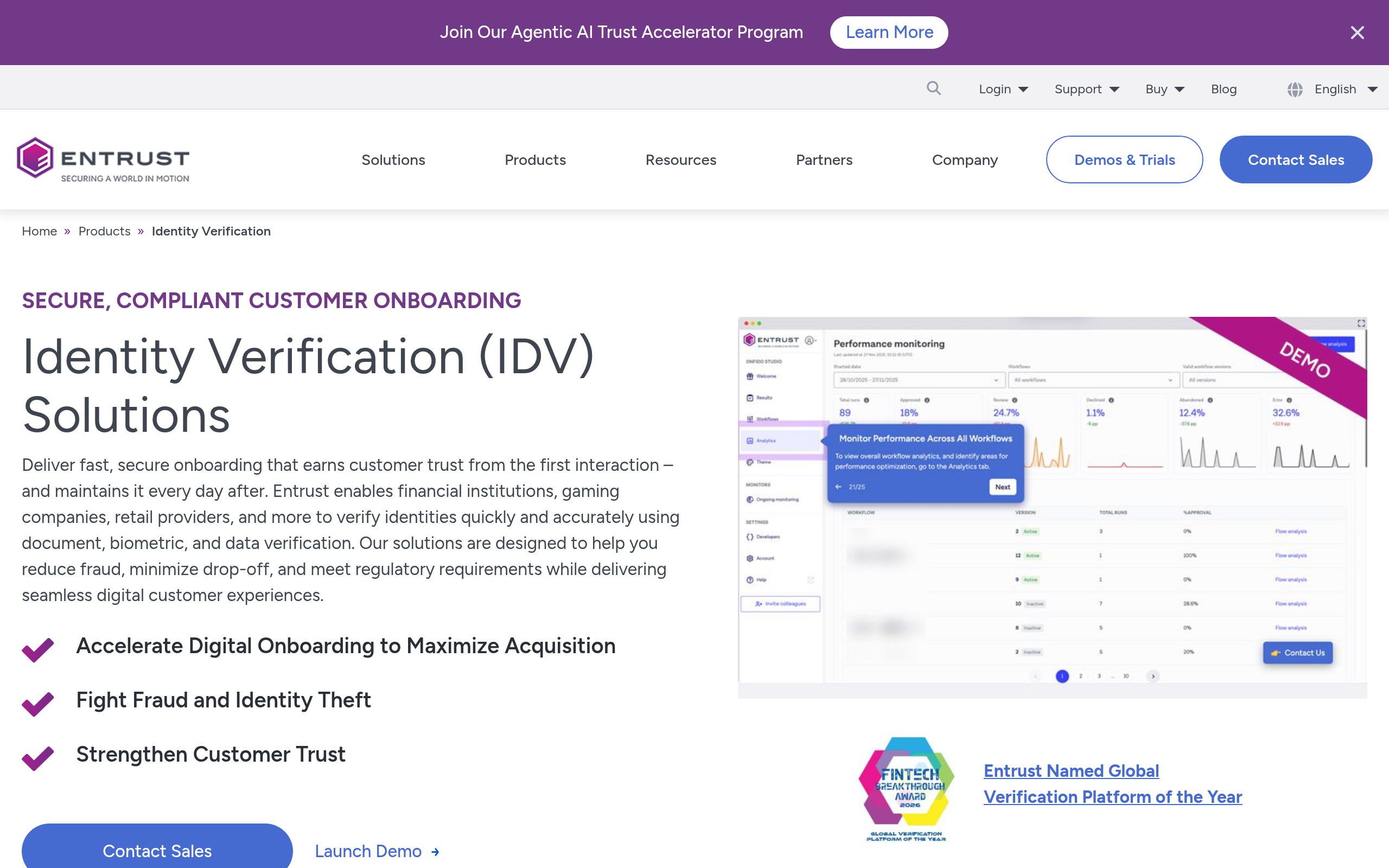Open the Resources menu
This screenshot has width=1389, height=868.
click(681, 159)
